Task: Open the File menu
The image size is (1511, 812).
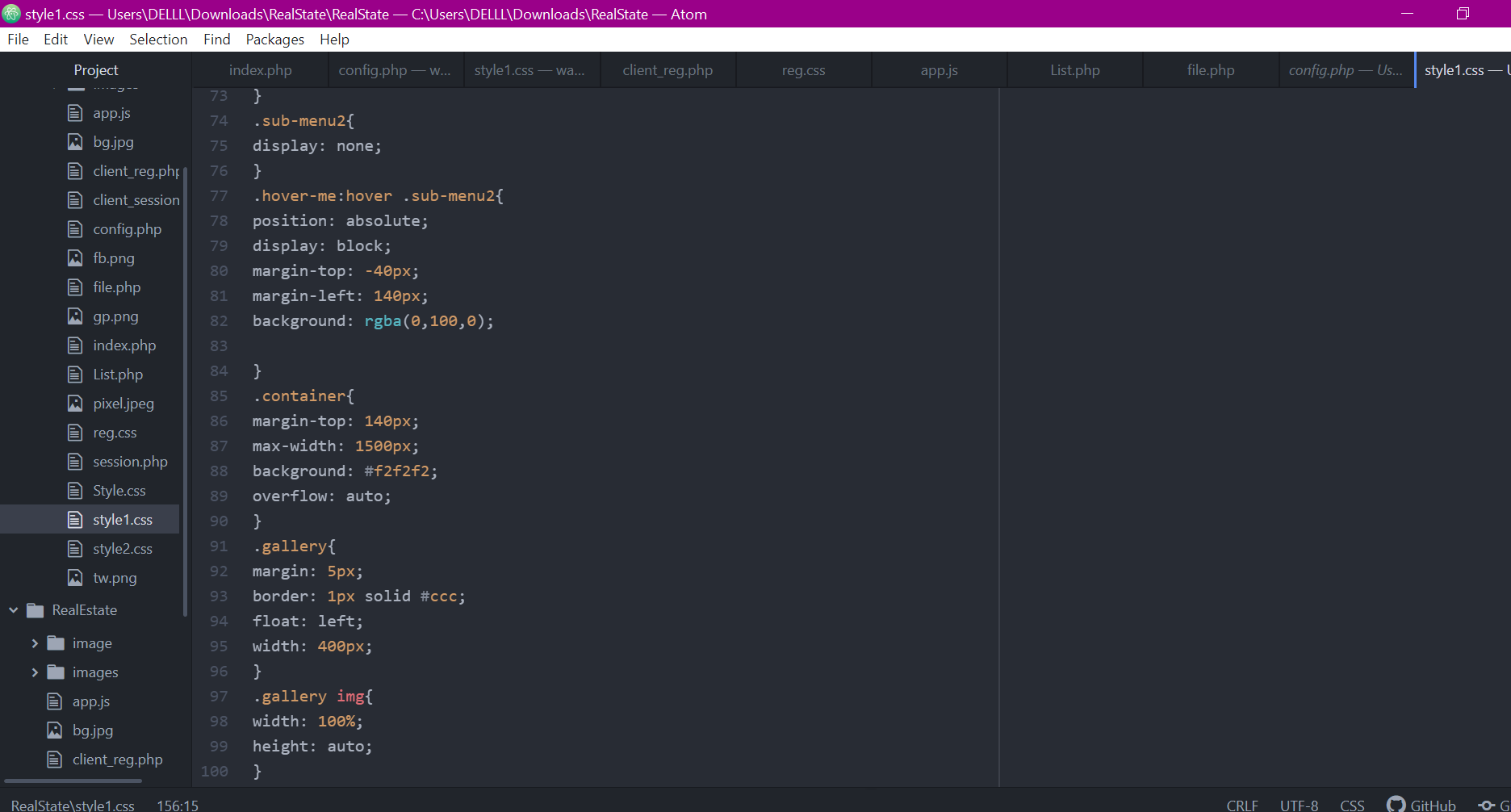Action: pyautogui.click(x=18, y=40)
